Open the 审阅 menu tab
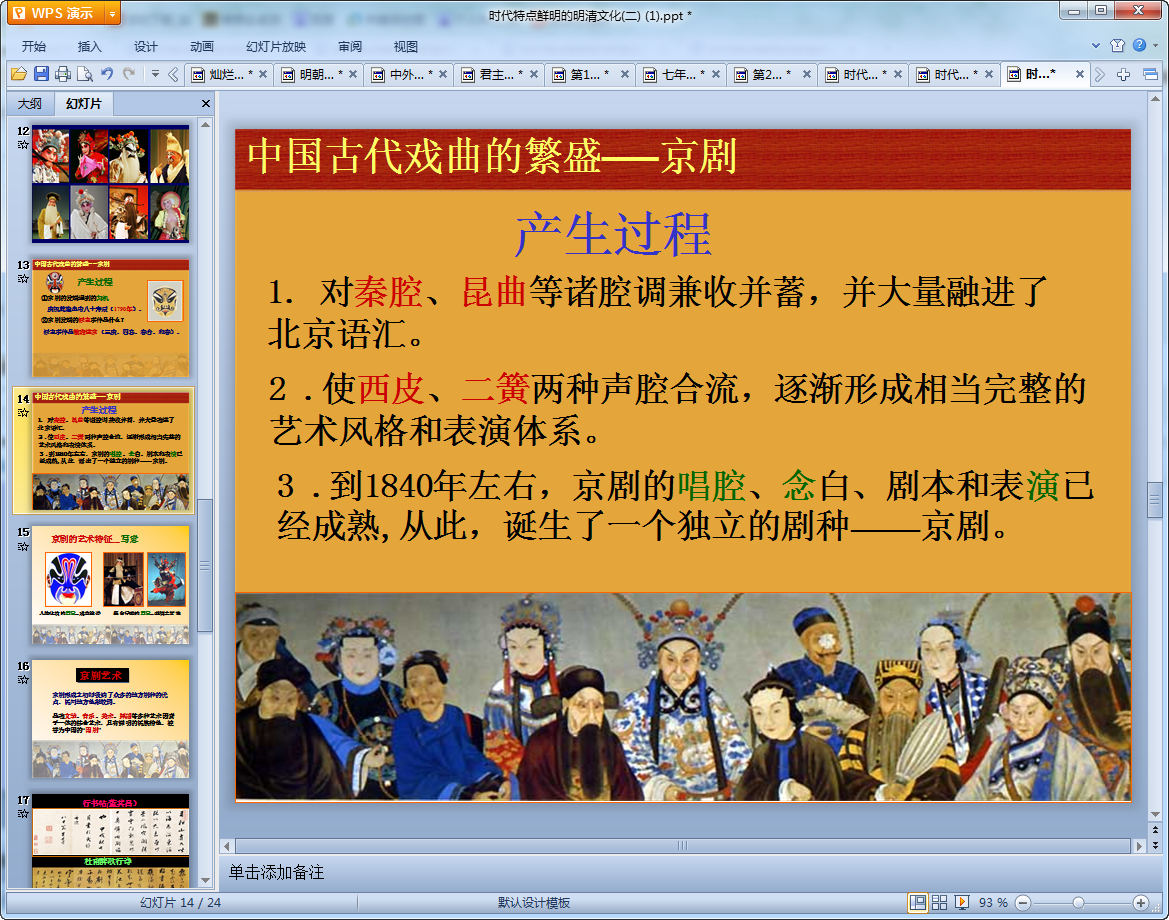This screenshot has height=920, width=1169. pyautogui.click(x=350, y=46)
